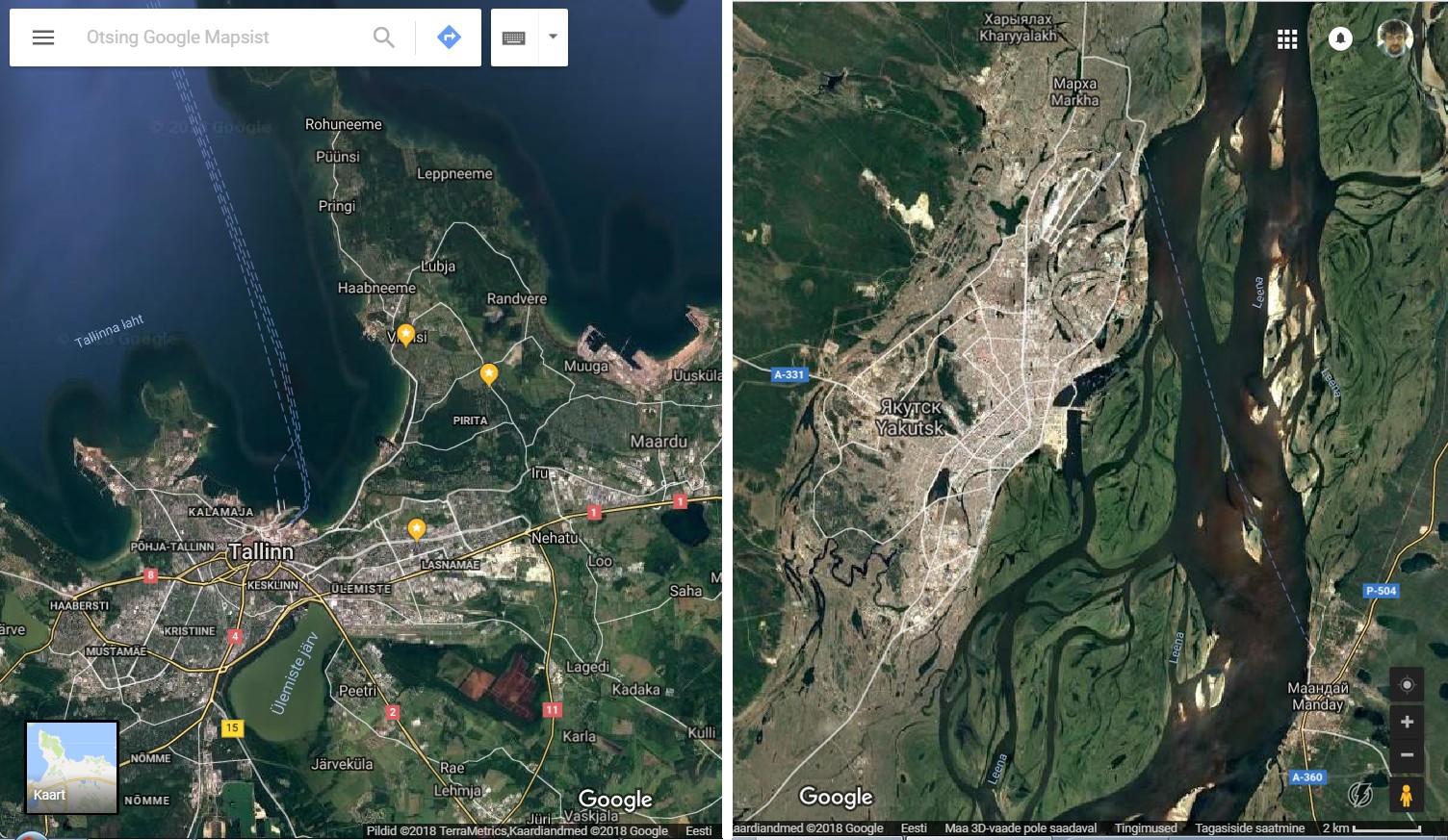Screen dimensions: 1448x840
Task: Toggle the 3D globe view icon
Action: click(x=1360, y=795)
